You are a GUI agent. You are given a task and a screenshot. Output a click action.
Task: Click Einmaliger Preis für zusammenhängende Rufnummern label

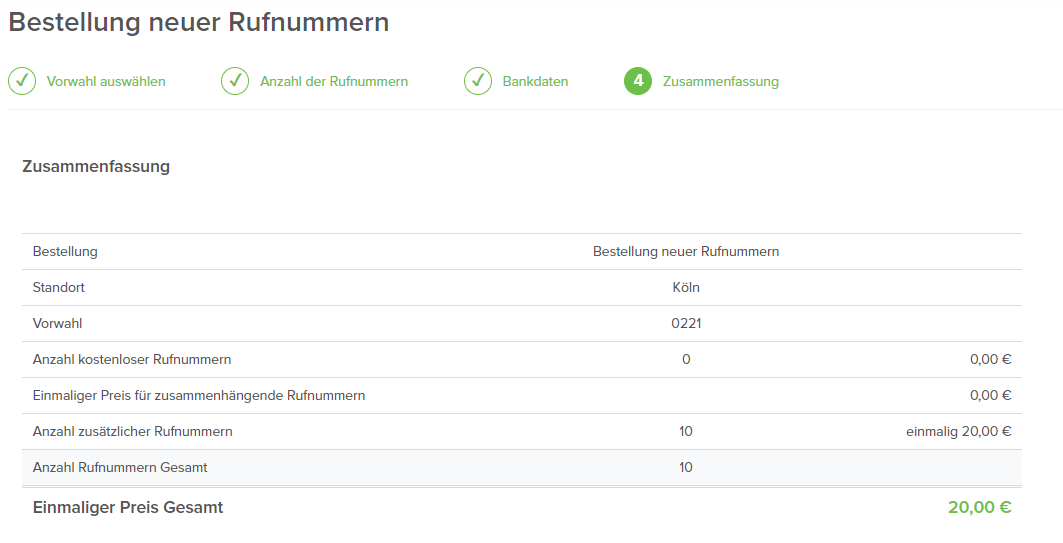coord(199,395)
